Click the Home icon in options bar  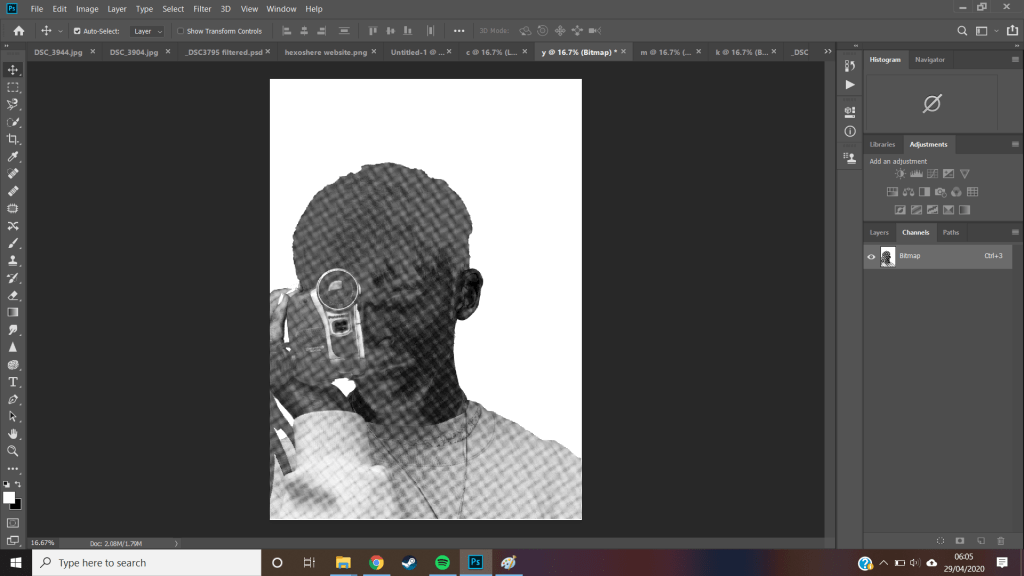[x=18, y=31]
